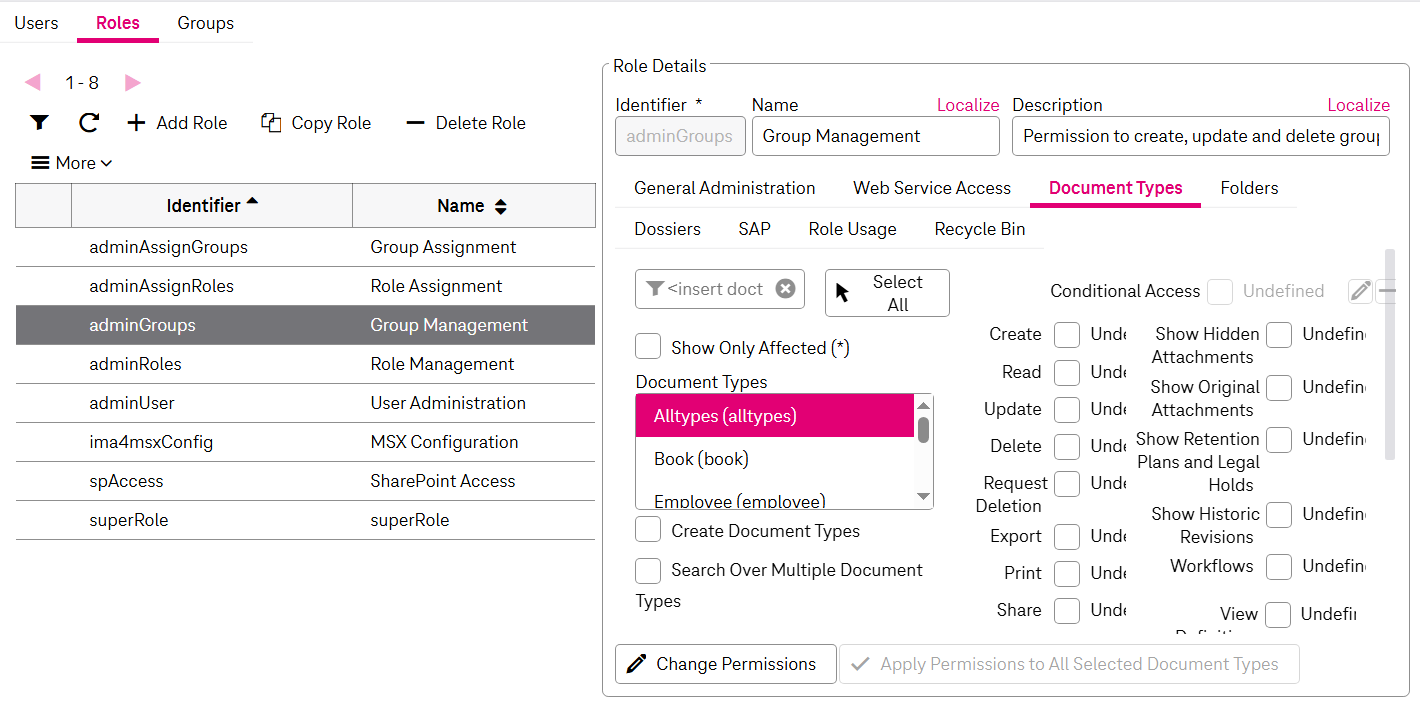Expand the More dropdown menu
This screenshot has width=1420, height=701.
click(x=71, y=163)
